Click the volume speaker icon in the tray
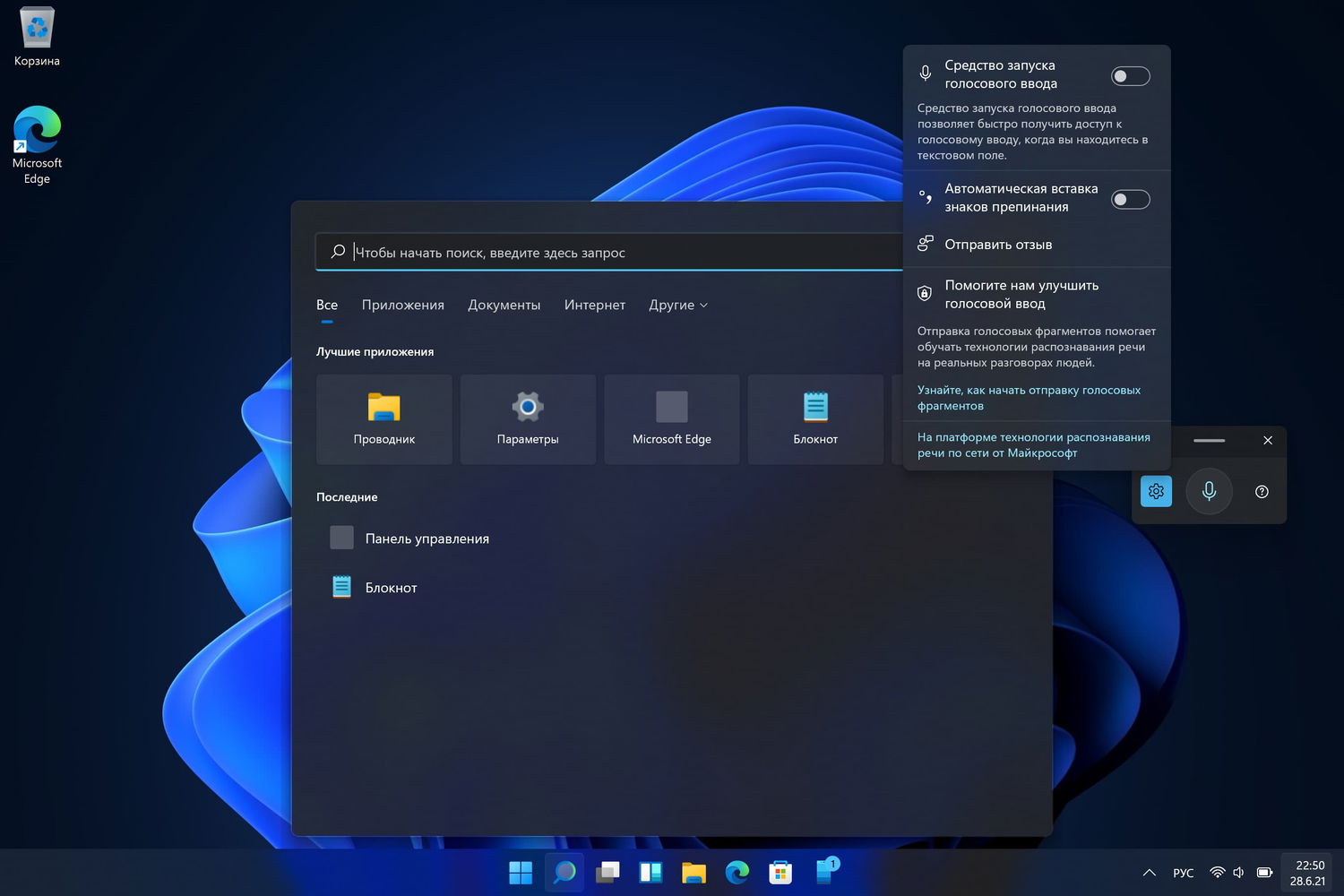The height and width of the screenshot is (896, 1344). [x=1239, y=872]
